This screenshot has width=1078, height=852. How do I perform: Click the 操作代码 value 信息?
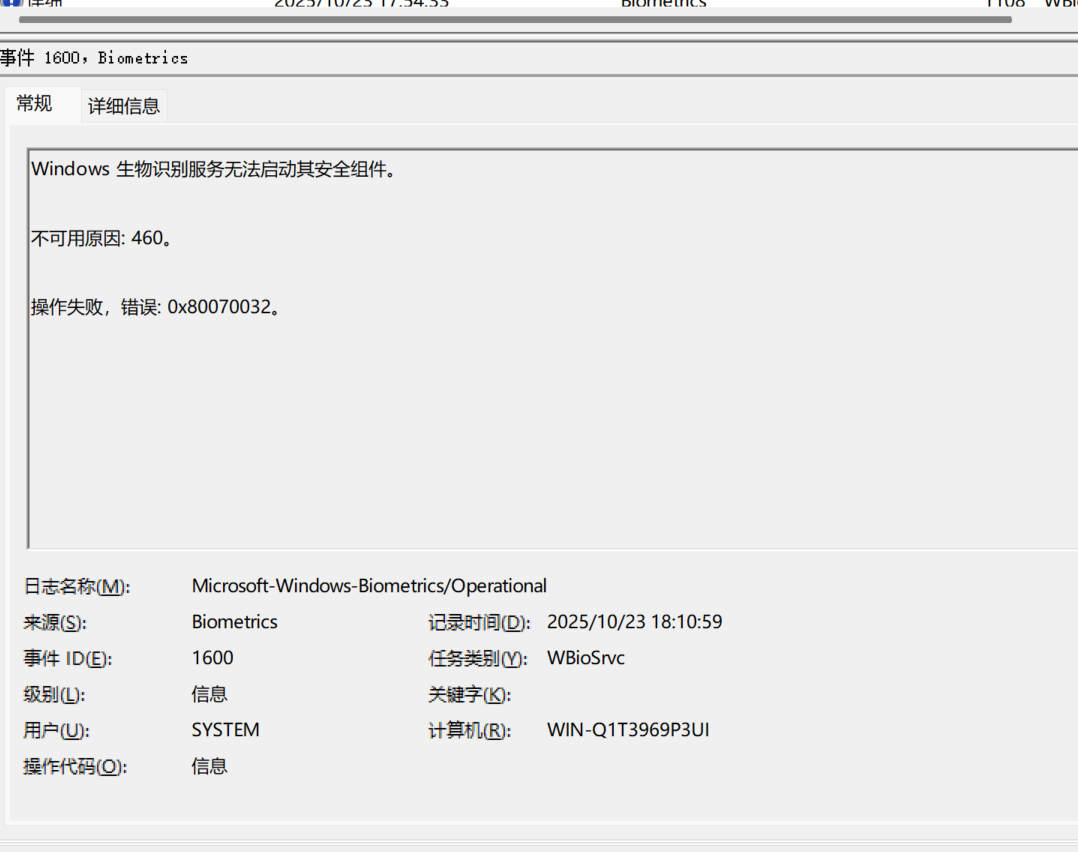(x=209, y=766)
